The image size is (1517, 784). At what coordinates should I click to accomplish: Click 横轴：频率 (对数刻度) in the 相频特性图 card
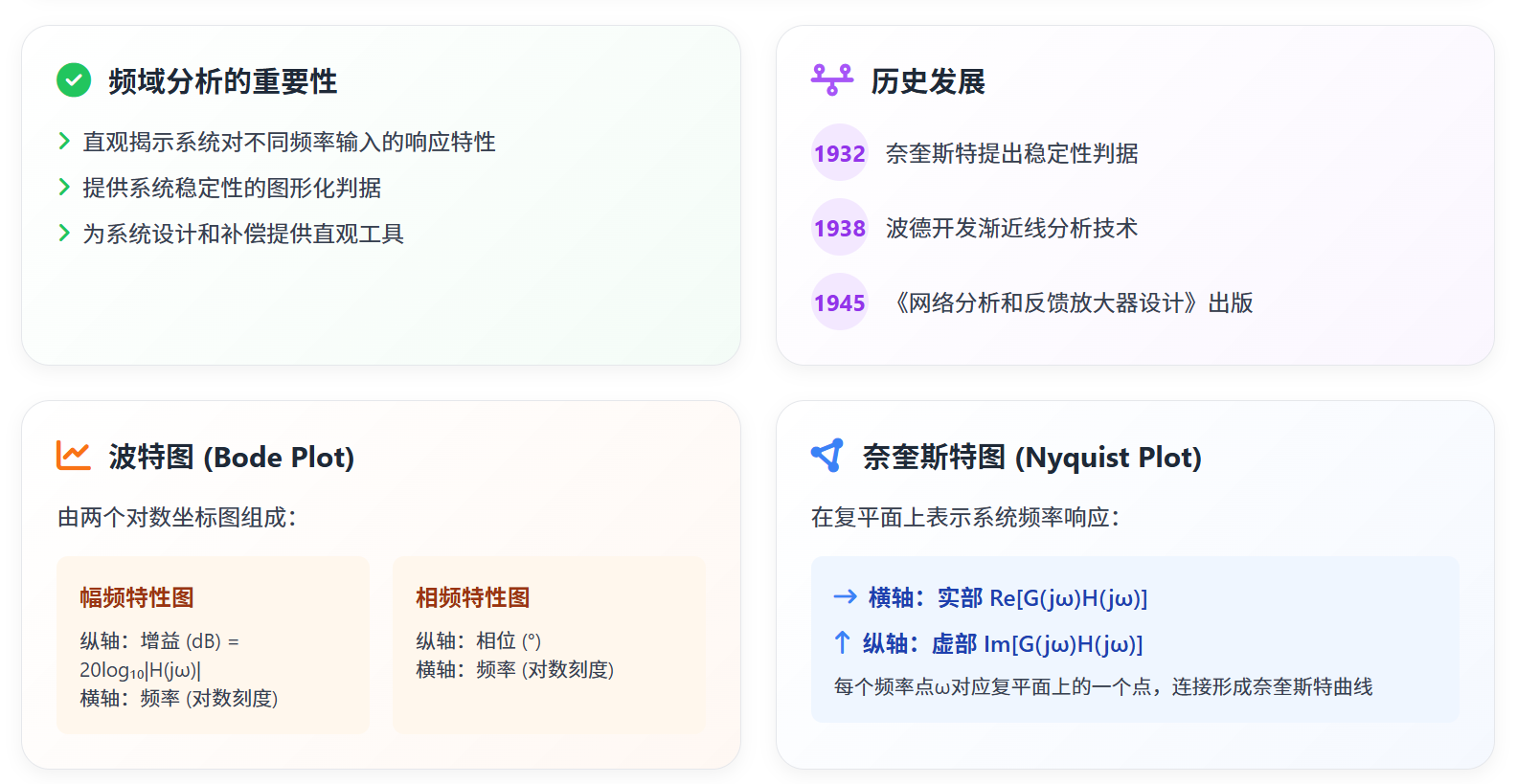tap(515, 669)
